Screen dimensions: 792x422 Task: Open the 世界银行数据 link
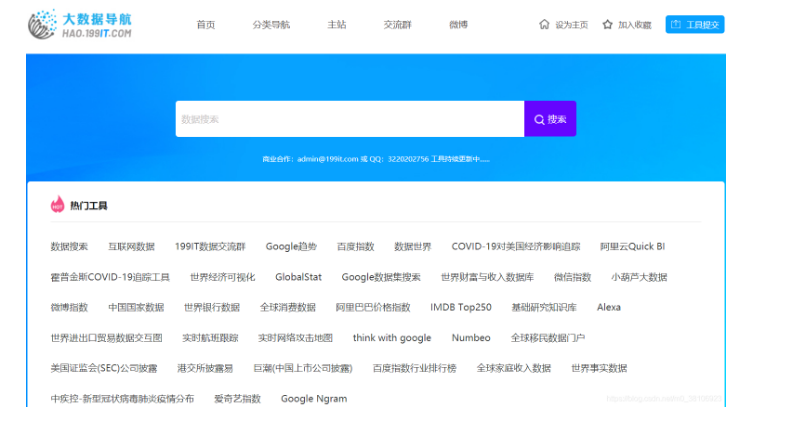tap(212, 307)
